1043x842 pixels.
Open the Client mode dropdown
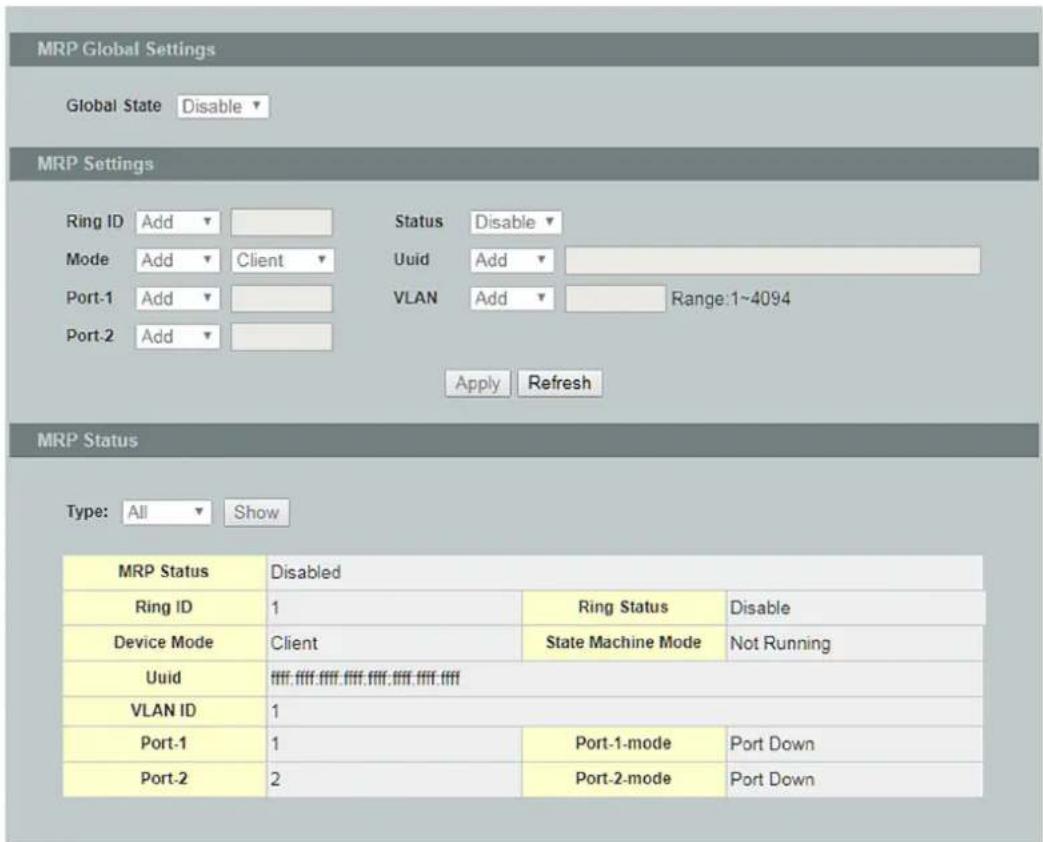pos(283,260)
